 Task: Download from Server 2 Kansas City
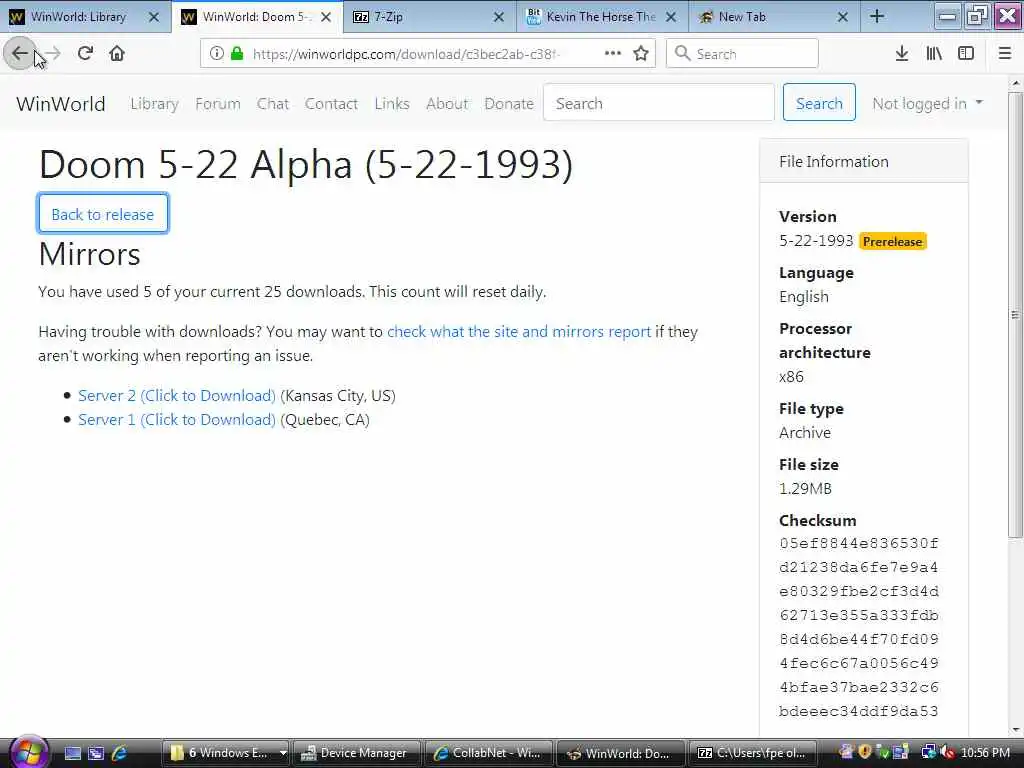tap(176, 395)
